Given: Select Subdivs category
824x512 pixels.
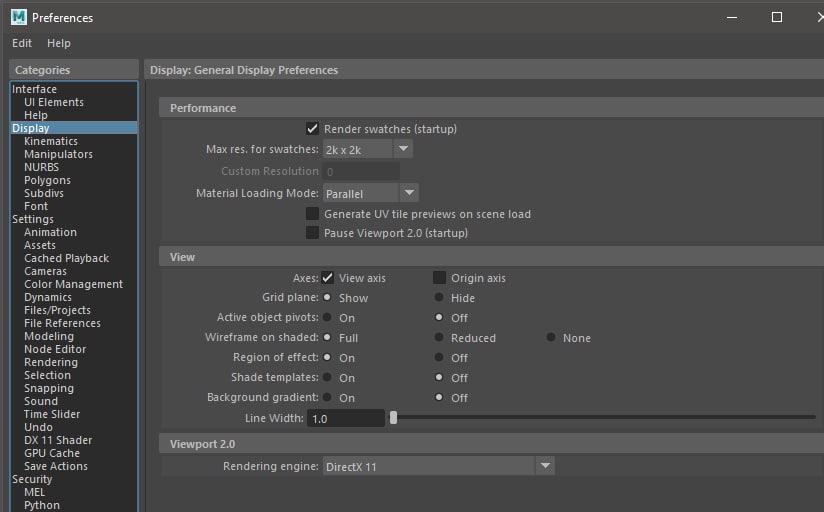Looking at the screenshot, I should pyautogui.click(x=74, y=193).
